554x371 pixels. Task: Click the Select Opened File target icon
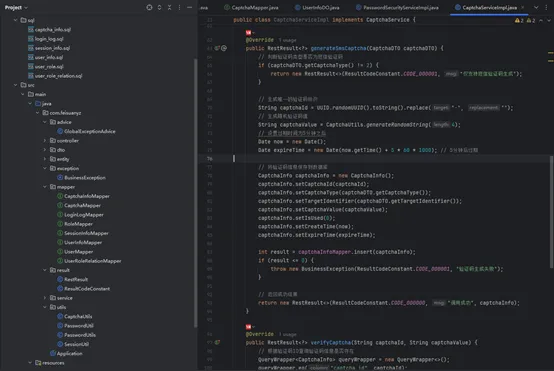pyautogui.click(x=149, y=7)
